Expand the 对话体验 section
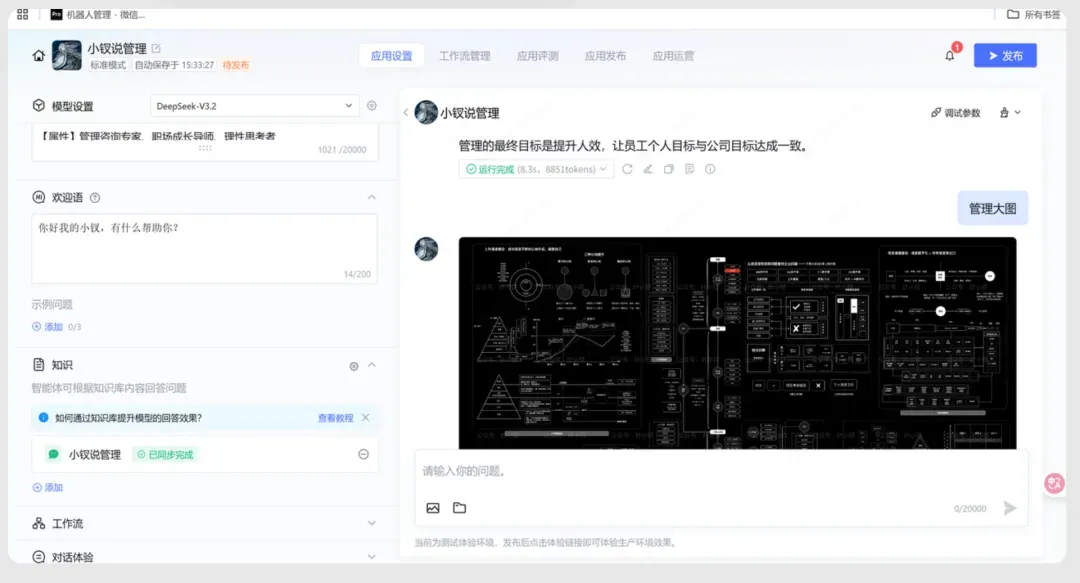1080x583 pixels. (x=371, y=556)
